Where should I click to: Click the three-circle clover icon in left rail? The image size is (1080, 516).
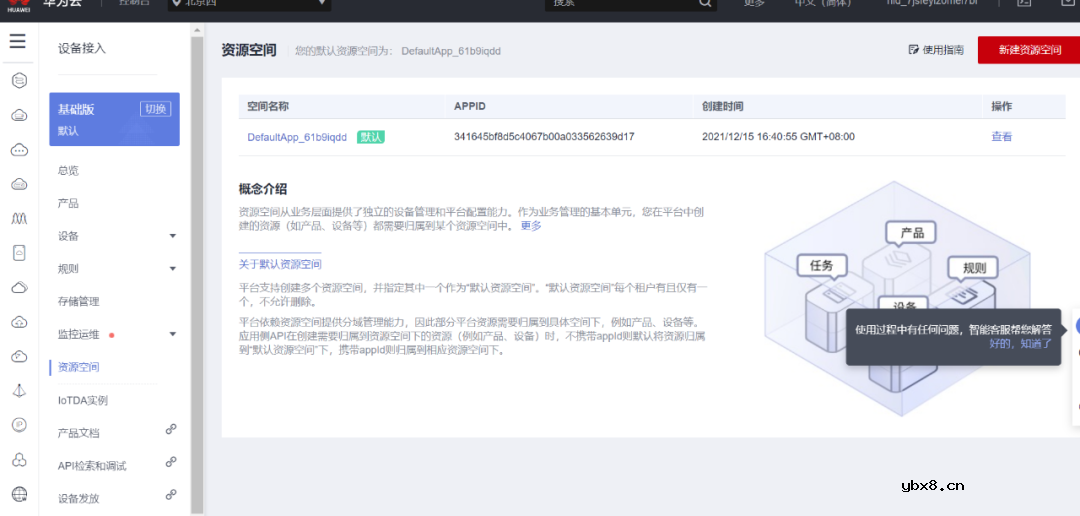19,460
